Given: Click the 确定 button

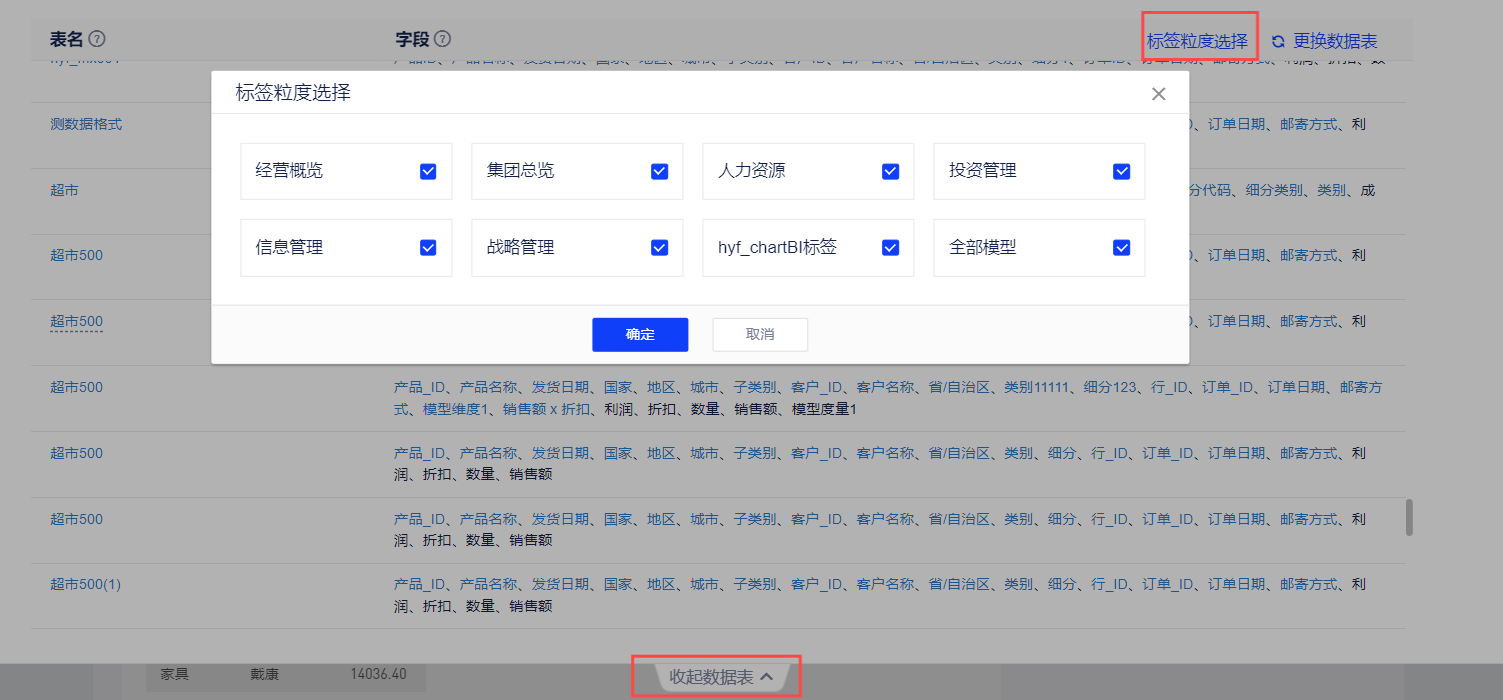Looking at the screenshot, I should click(640, 334).
